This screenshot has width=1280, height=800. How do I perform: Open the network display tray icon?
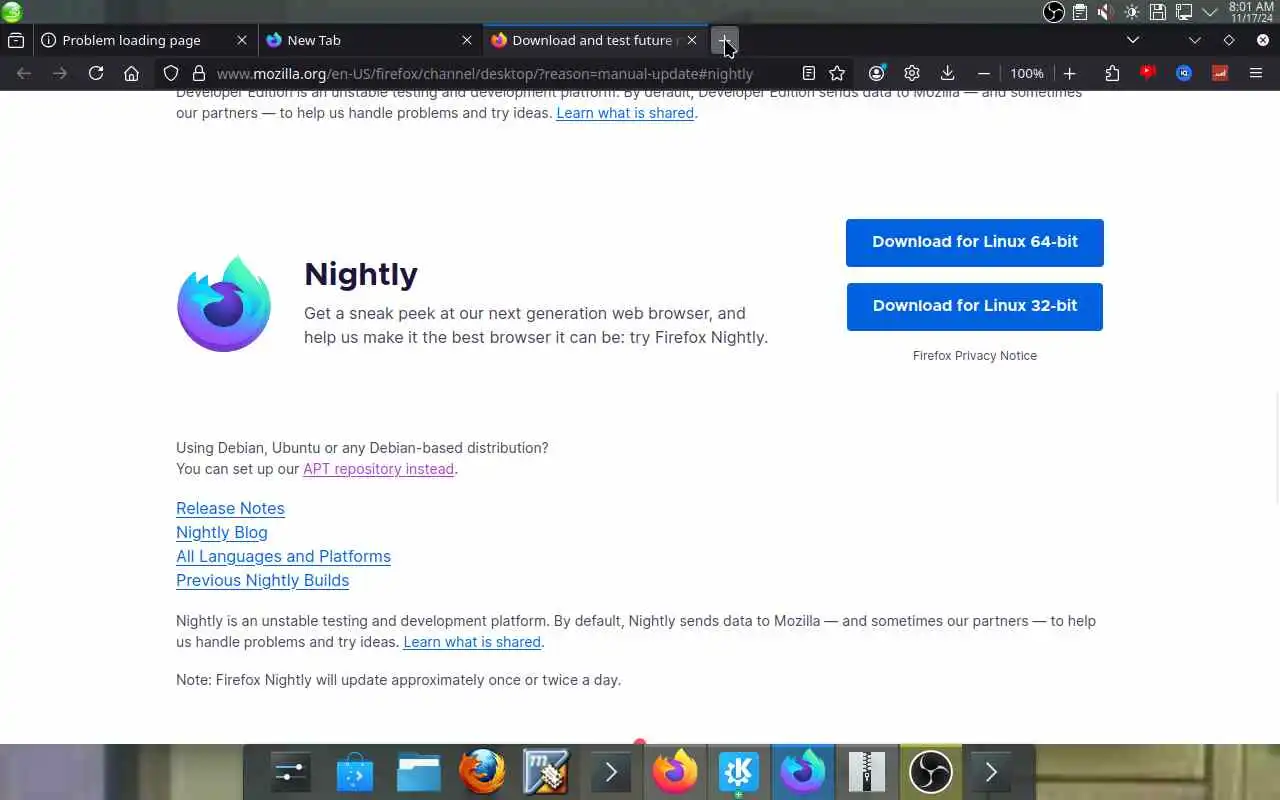[1183, 12]
